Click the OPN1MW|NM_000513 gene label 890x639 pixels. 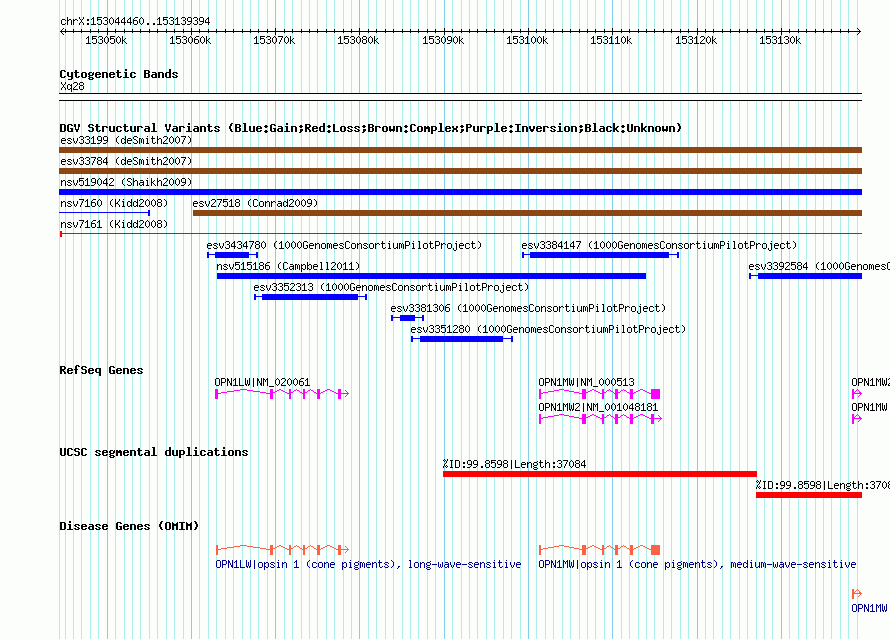pyautogui.click(x=586, y=382)
